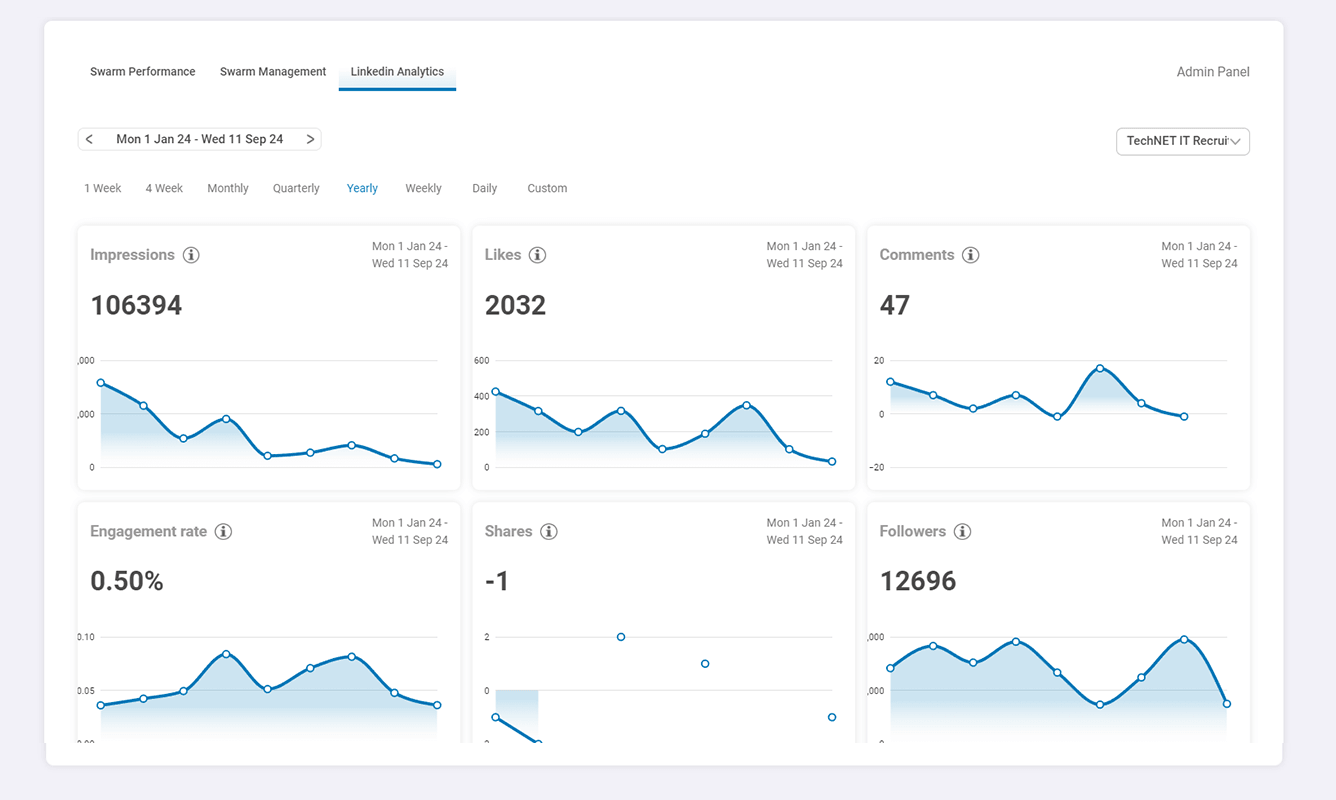Click the Likes value 2032
Screen dimensions: 1336x800
pyautogui.click(x=515, y=305)
